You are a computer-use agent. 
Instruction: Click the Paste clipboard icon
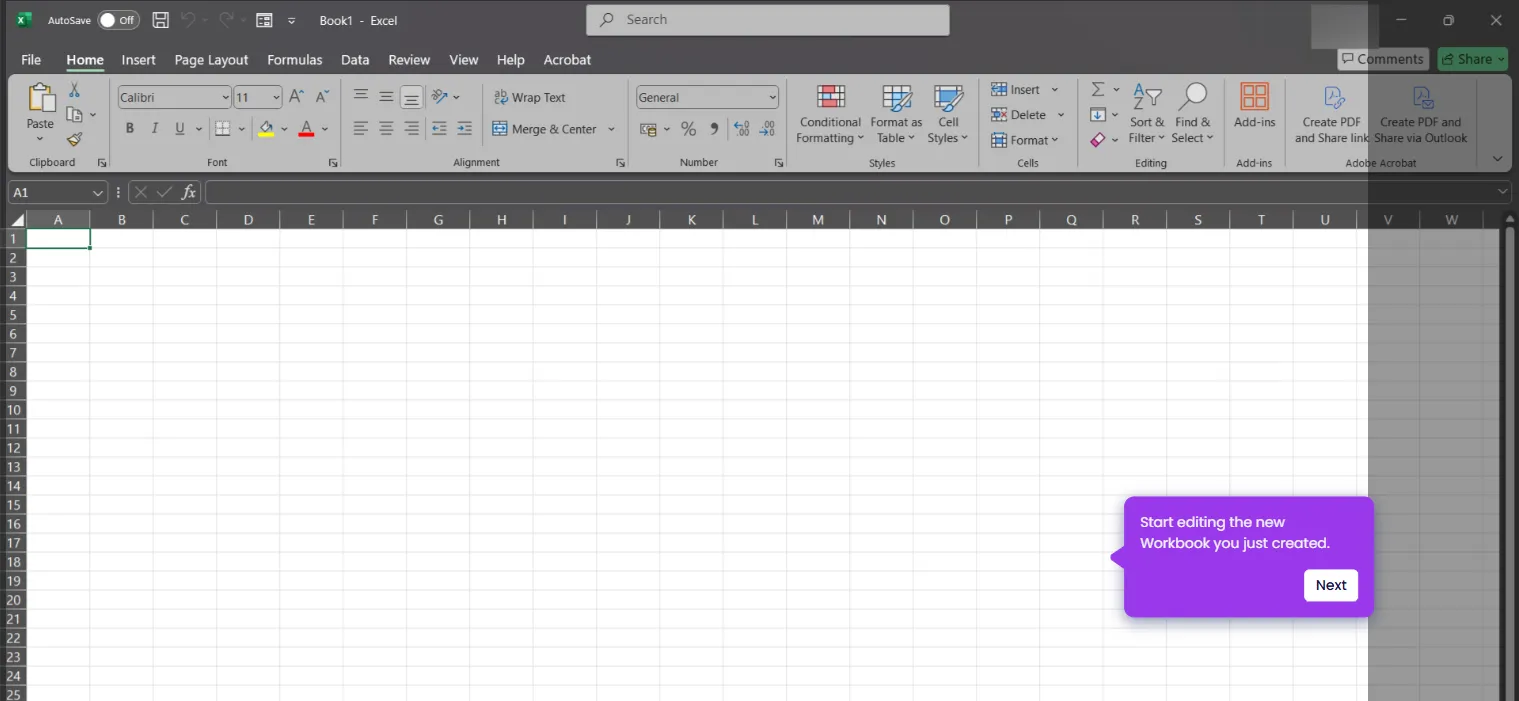coord(40,98)
